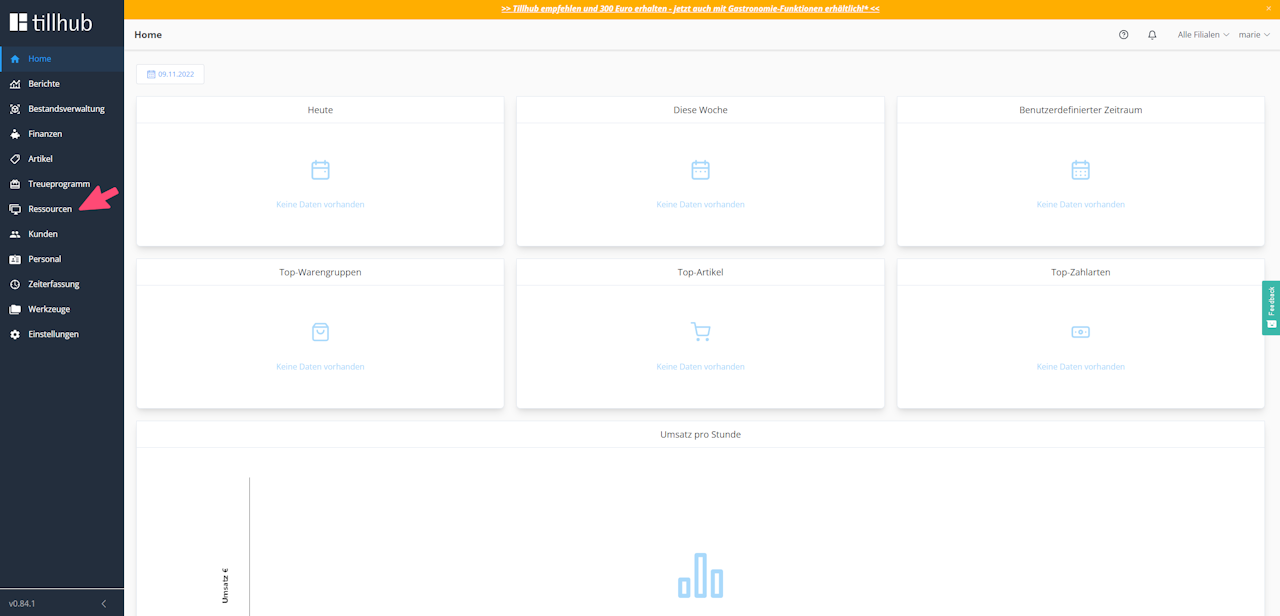
Task: Open the marie user menu
Action: (x=1254, y=35)
